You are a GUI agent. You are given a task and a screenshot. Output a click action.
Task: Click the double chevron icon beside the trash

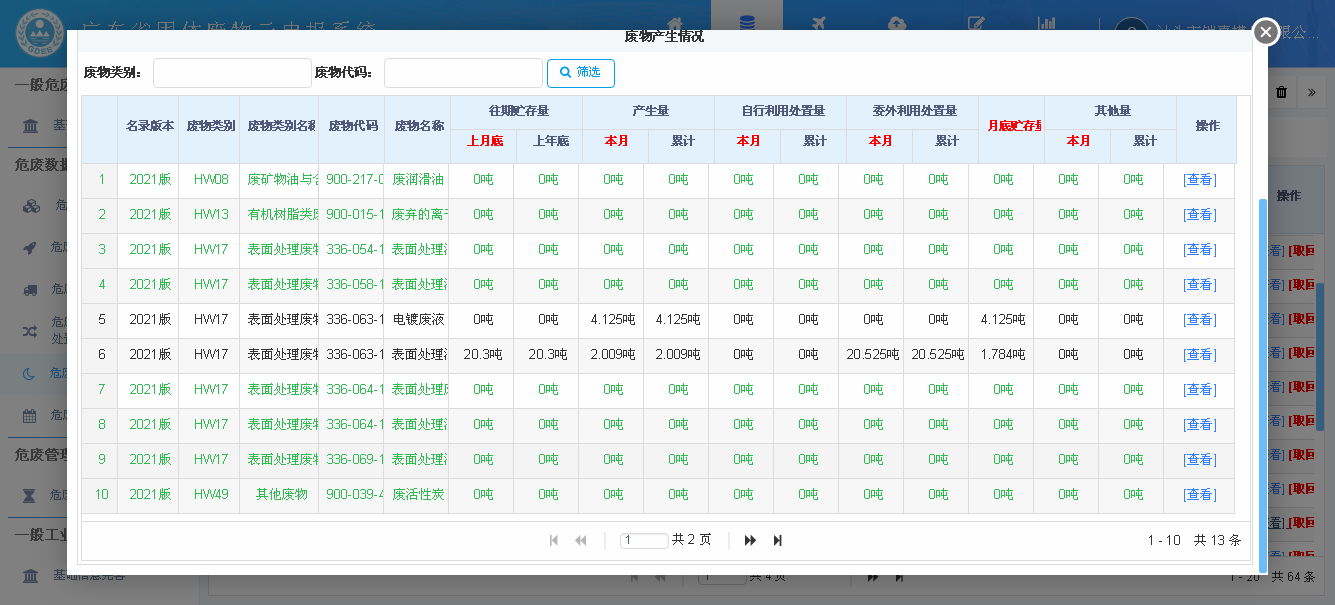1311,92
